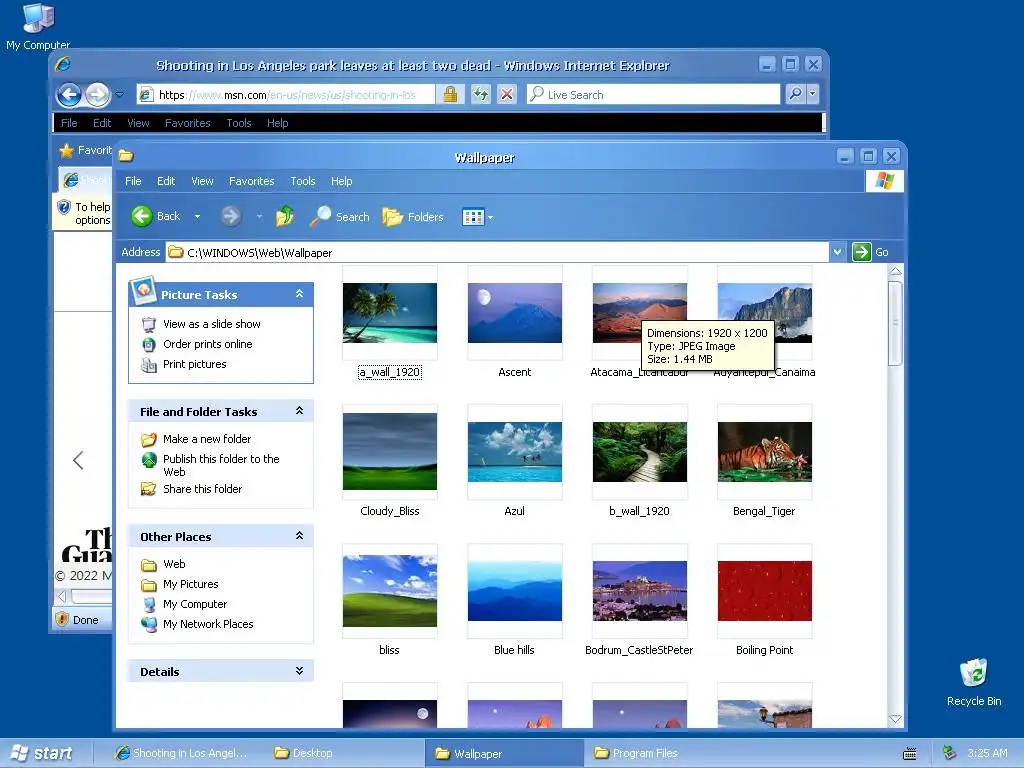Image resolution: width=1024 pixels, height=768 pixels.
Task: Click the Wallpaper window scroll down arrow
Action: pyautogui.click(x=895, y=719)
